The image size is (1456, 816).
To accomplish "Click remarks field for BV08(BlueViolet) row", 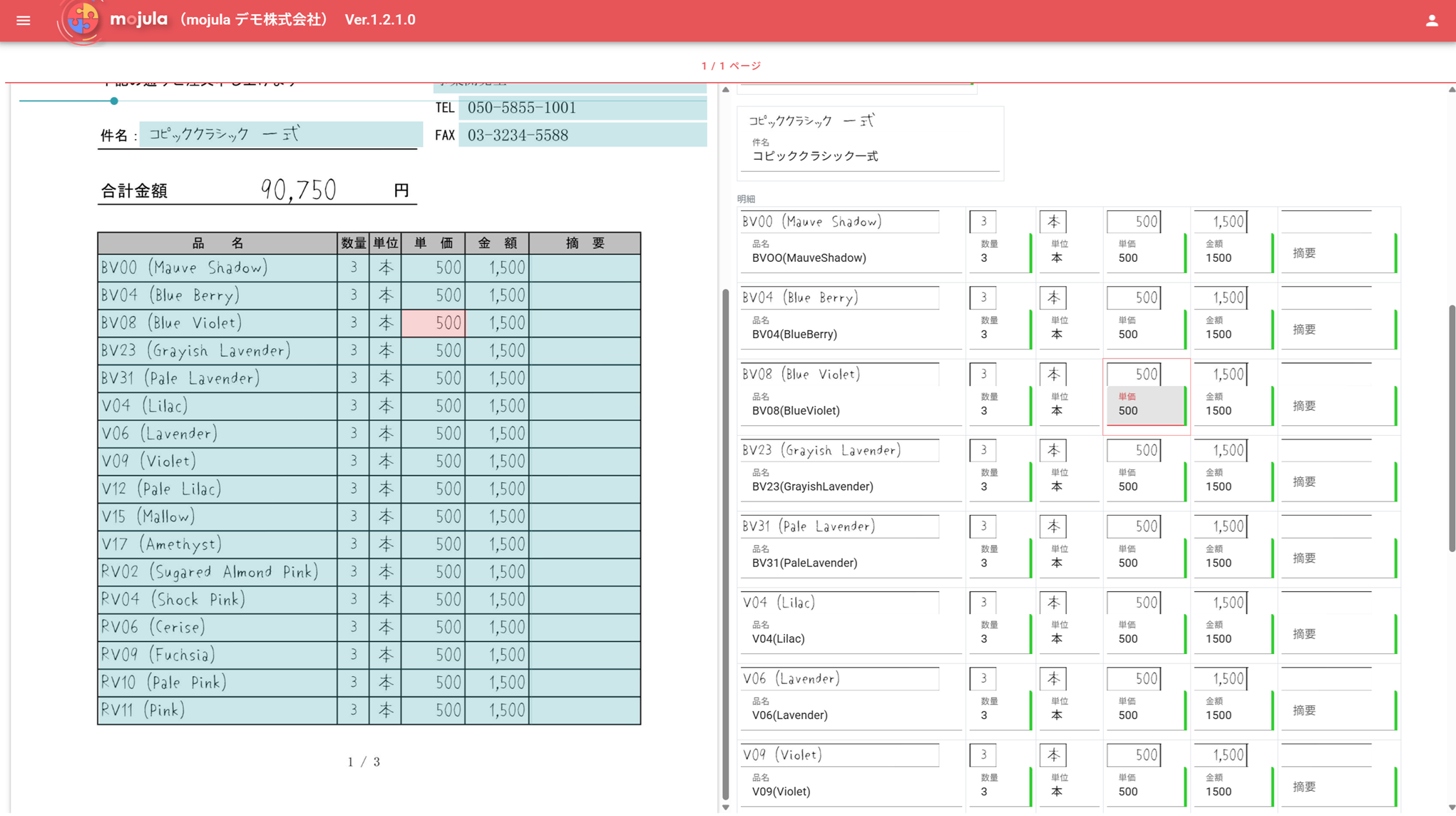I will (x=1338, y=406).
